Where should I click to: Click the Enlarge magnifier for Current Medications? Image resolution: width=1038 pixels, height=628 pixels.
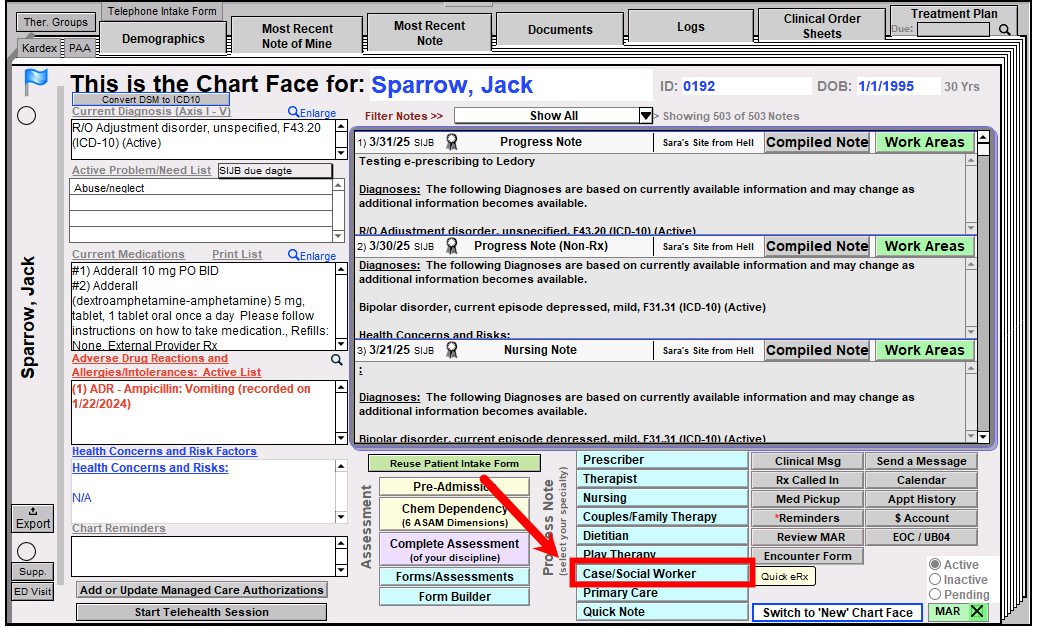point(293,255)
